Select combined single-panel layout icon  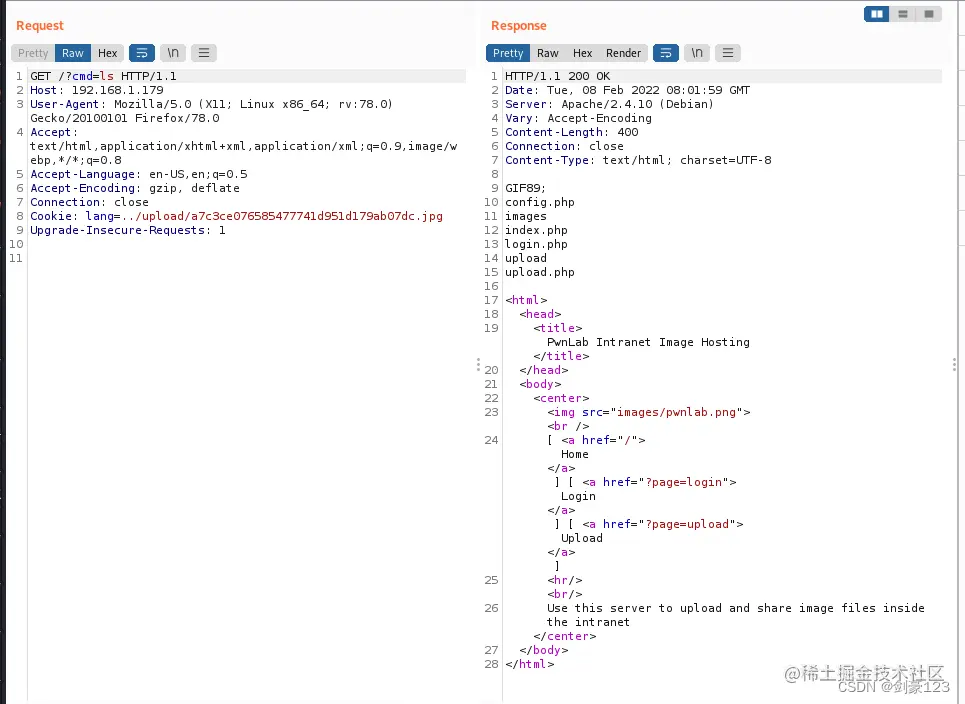(x=929, y=14)
